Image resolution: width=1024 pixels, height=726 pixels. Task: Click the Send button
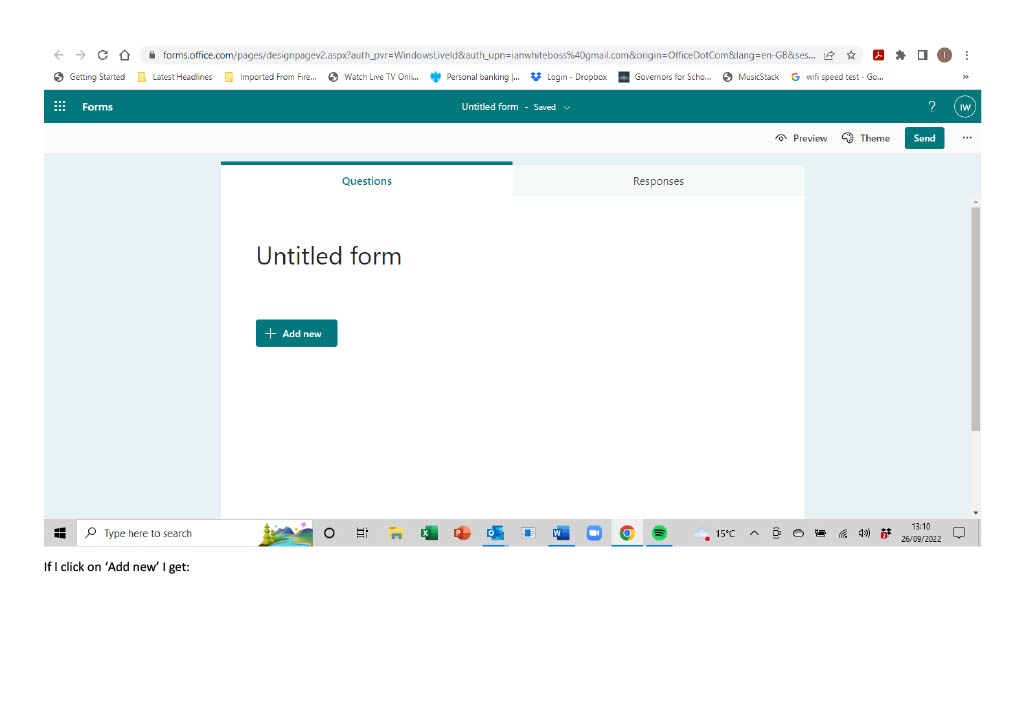pos(924,138)
